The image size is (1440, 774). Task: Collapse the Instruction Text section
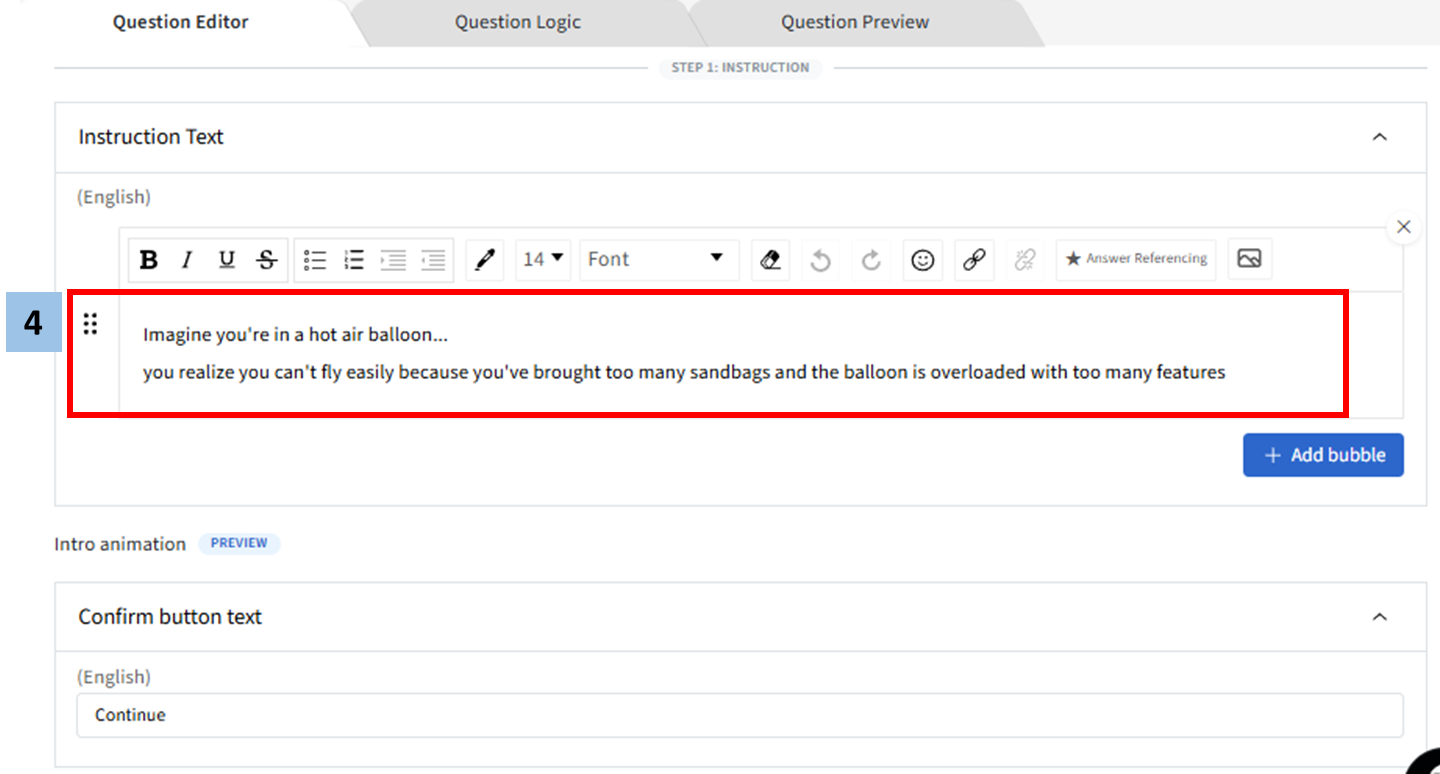click(x=1379, y=137)
